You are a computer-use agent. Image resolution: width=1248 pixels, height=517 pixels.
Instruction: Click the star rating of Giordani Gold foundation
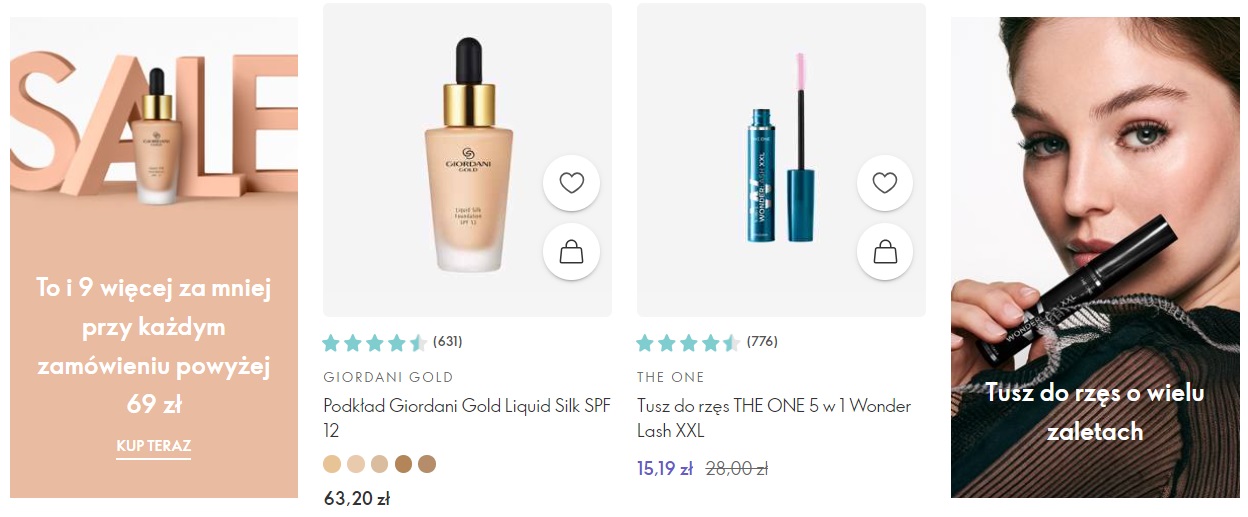coord(375,343)
